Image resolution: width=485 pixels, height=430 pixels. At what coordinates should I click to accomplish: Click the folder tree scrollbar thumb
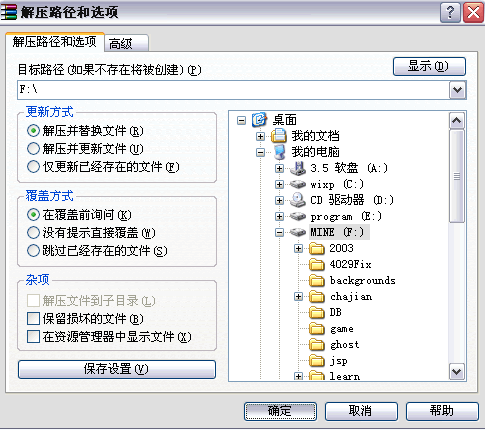tap(457, 176)
